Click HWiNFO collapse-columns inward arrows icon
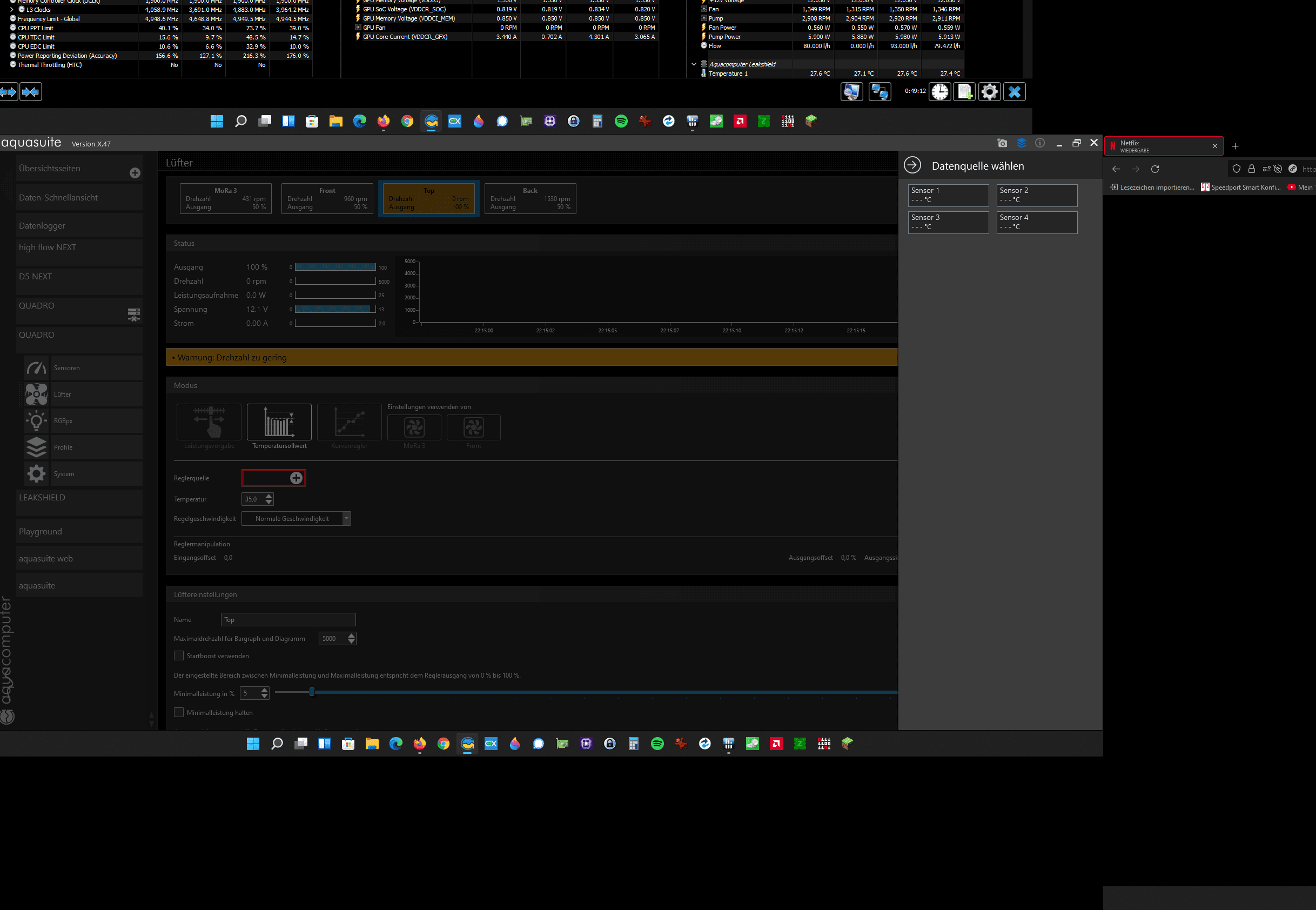The height and width of the screenshot is (910, 1316). tap(31, 92)
